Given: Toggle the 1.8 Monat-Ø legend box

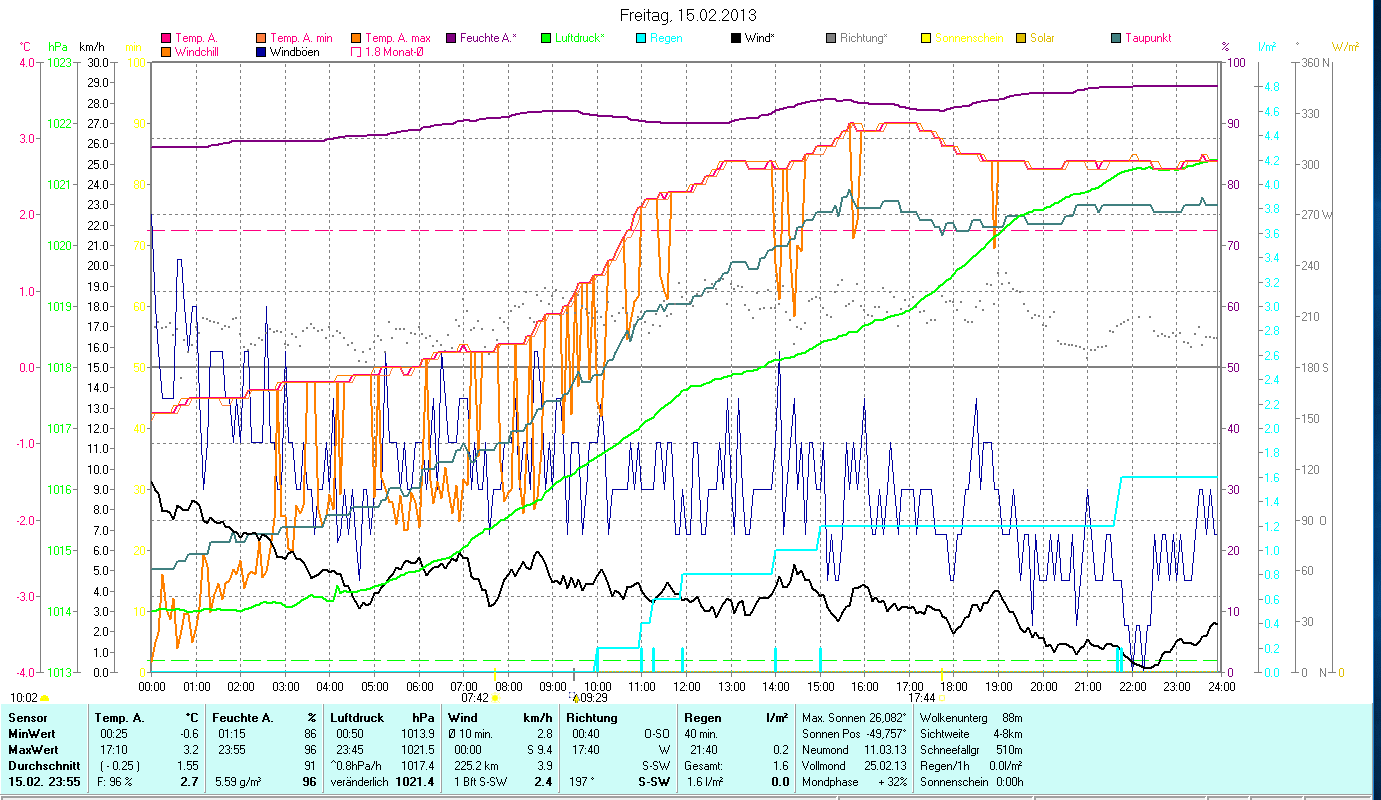Looking at the screenshot, I should pyautogui.click(x=356, y=52).
